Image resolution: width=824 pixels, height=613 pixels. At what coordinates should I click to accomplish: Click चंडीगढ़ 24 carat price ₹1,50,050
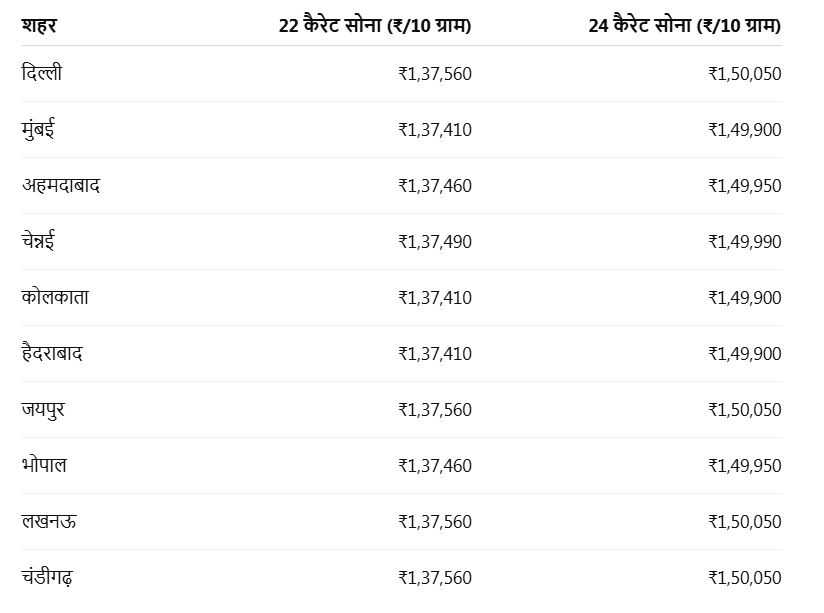pyautogui.click(x=745, y=578)
